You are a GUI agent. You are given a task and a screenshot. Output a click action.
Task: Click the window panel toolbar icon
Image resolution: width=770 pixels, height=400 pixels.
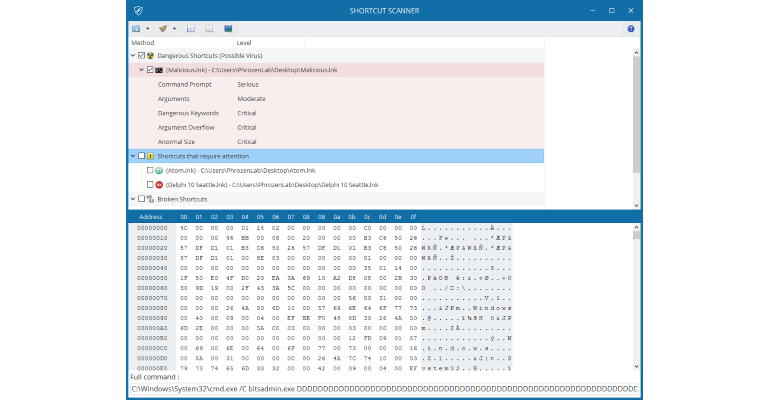(x=191, y=29)
